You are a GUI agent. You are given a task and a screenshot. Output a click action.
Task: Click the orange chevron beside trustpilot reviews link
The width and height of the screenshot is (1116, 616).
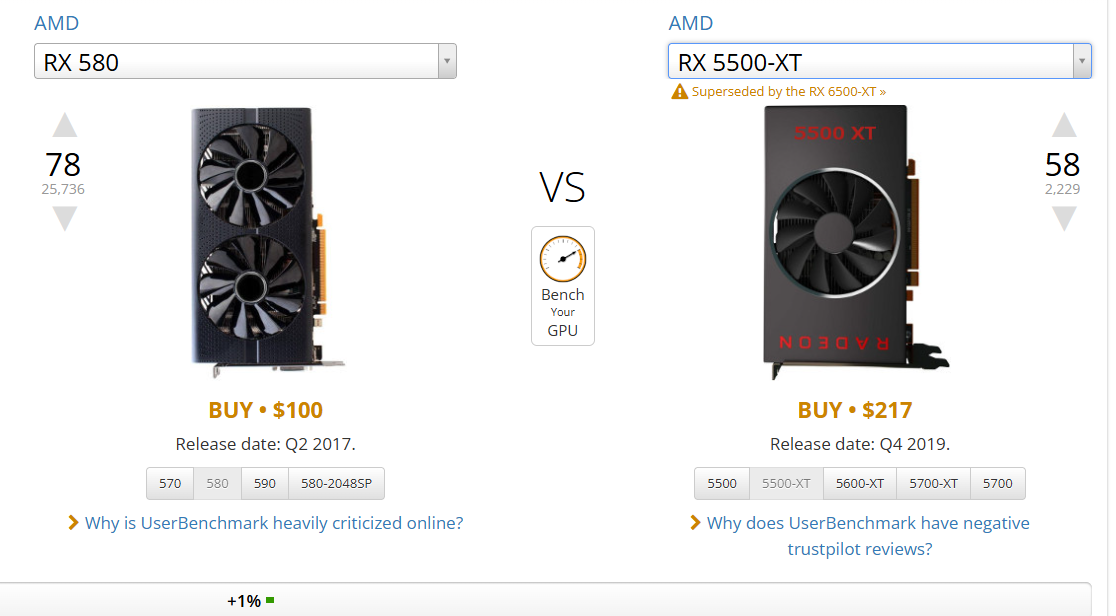coord(695,523)
